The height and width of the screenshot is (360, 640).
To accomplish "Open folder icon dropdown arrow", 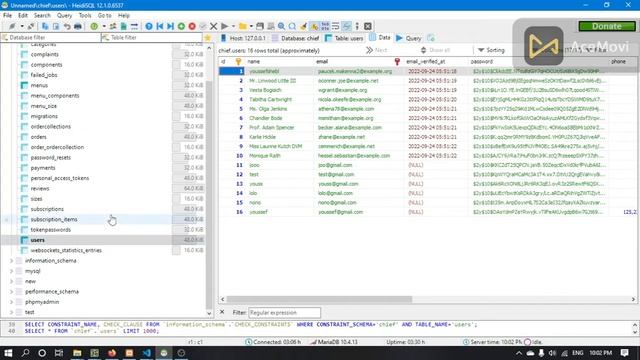I will tap(251, 26).
